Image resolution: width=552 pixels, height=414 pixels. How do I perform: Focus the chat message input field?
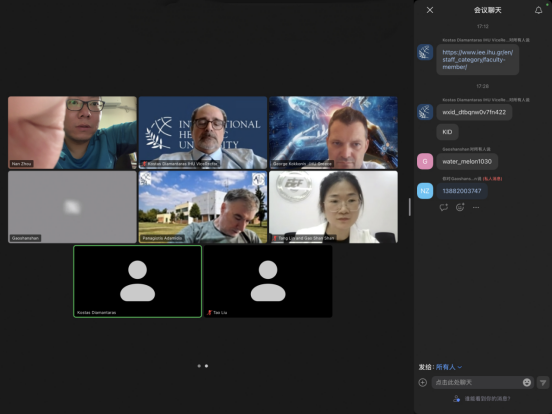pos(483,382)
